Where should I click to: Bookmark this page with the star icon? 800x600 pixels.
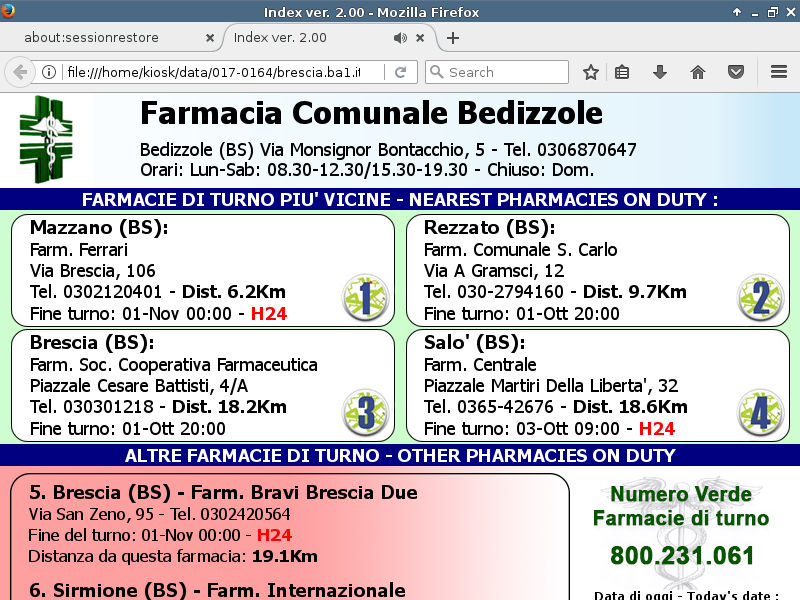tap(591, 72)
